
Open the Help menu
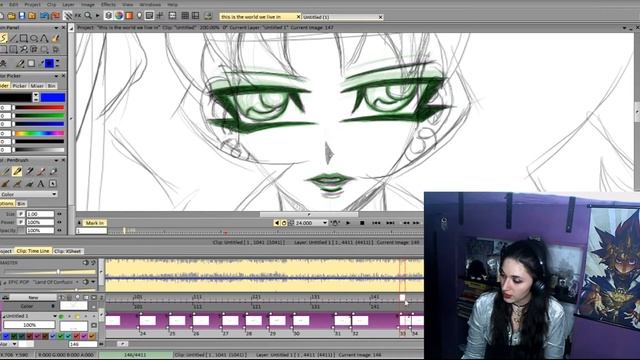(173, 4)
